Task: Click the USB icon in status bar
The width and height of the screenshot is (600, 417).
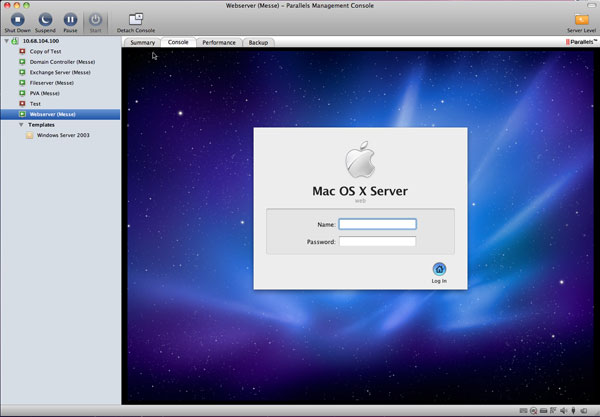Action: pyautogui.click(x=572, y=411)
